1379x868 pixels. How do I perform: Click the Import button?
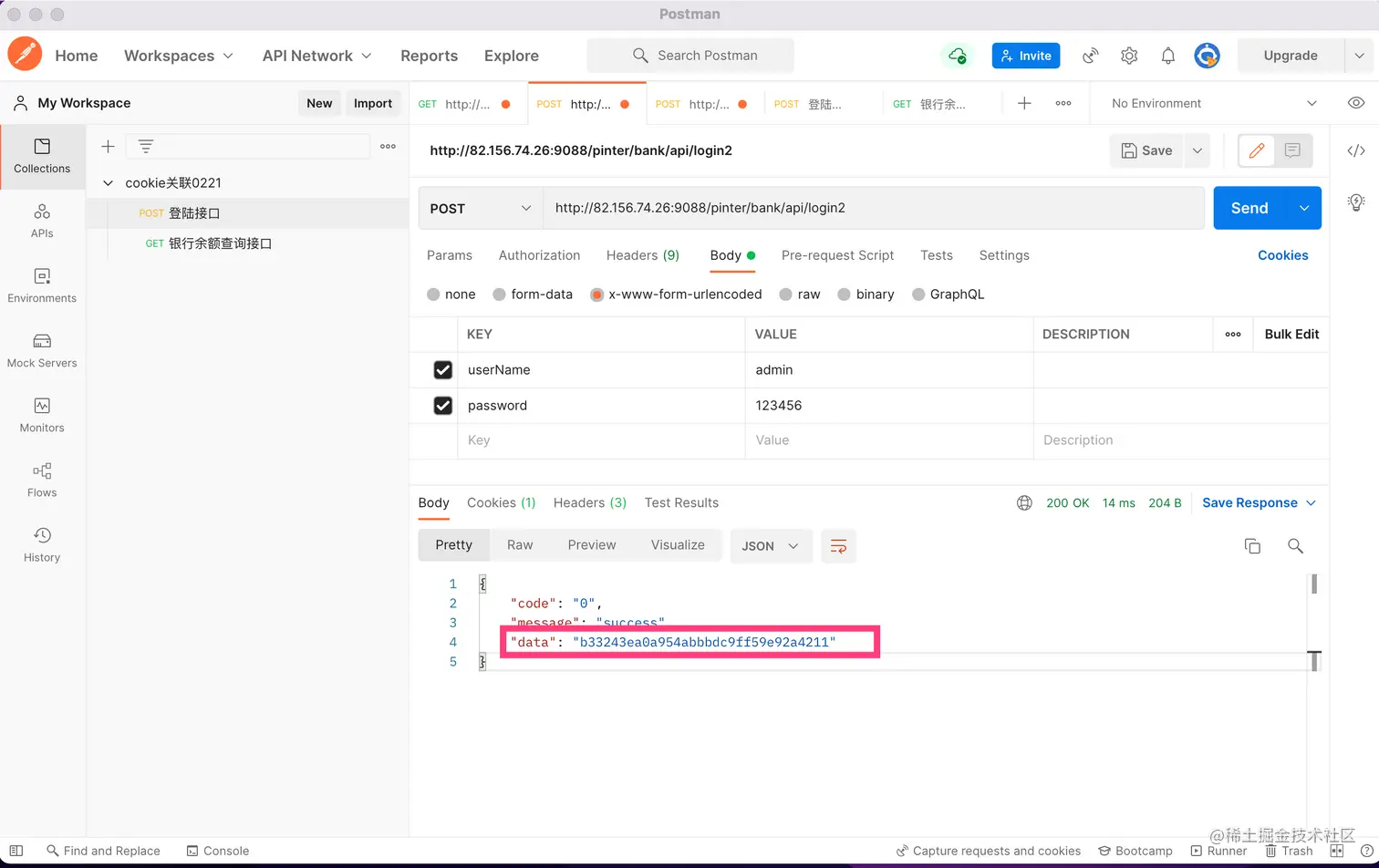click(373, 103)
